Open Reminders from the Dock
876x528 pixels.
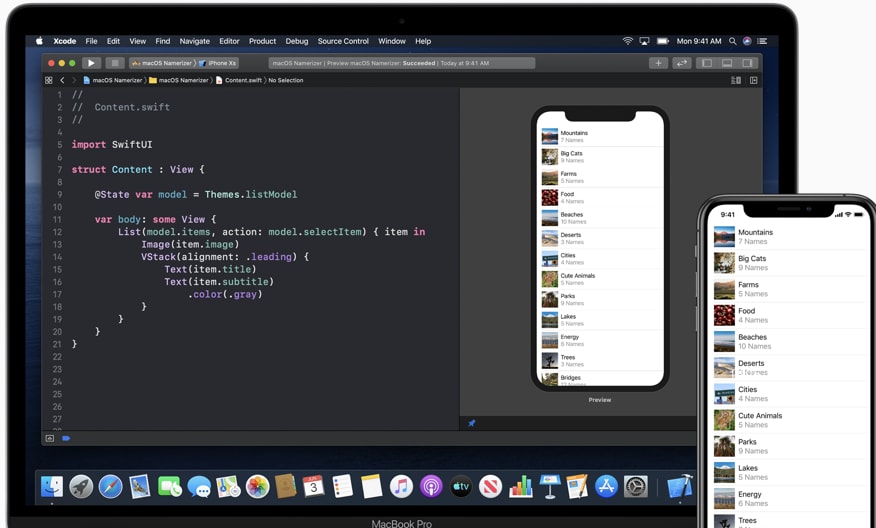[x=342, y=487]
